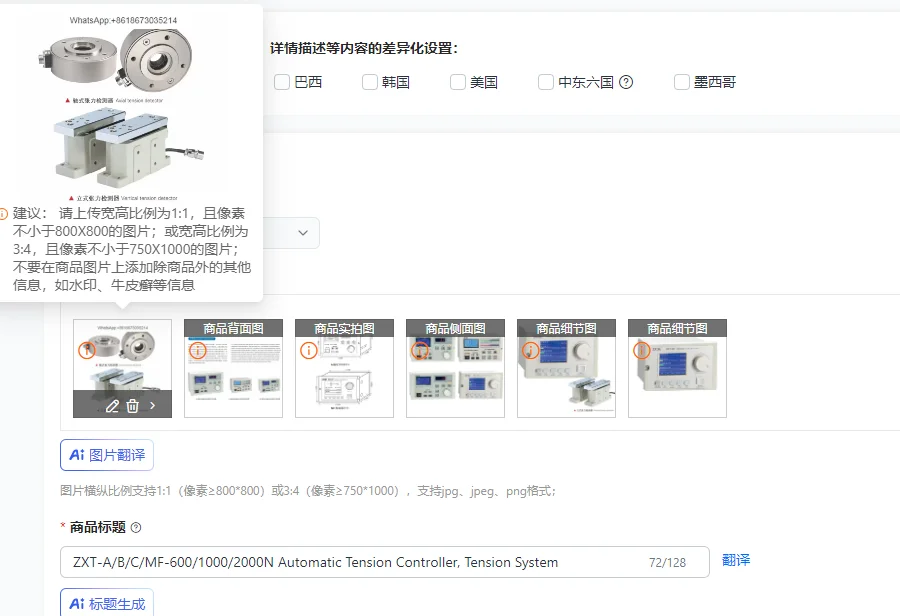Check the 巴西 country checkbox
900x616 pixels.
282,82
